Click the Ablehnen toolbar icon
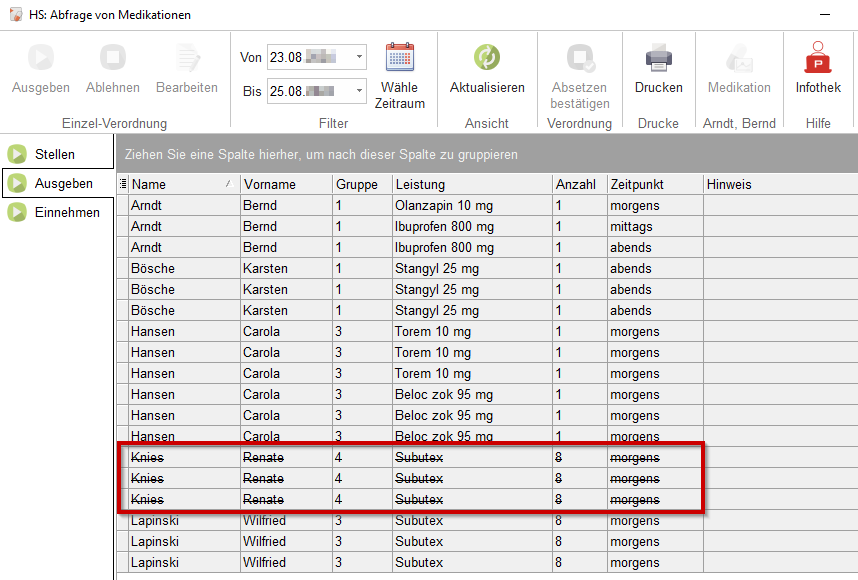Viewport: 858px width, 580px height. coord(113,58)
